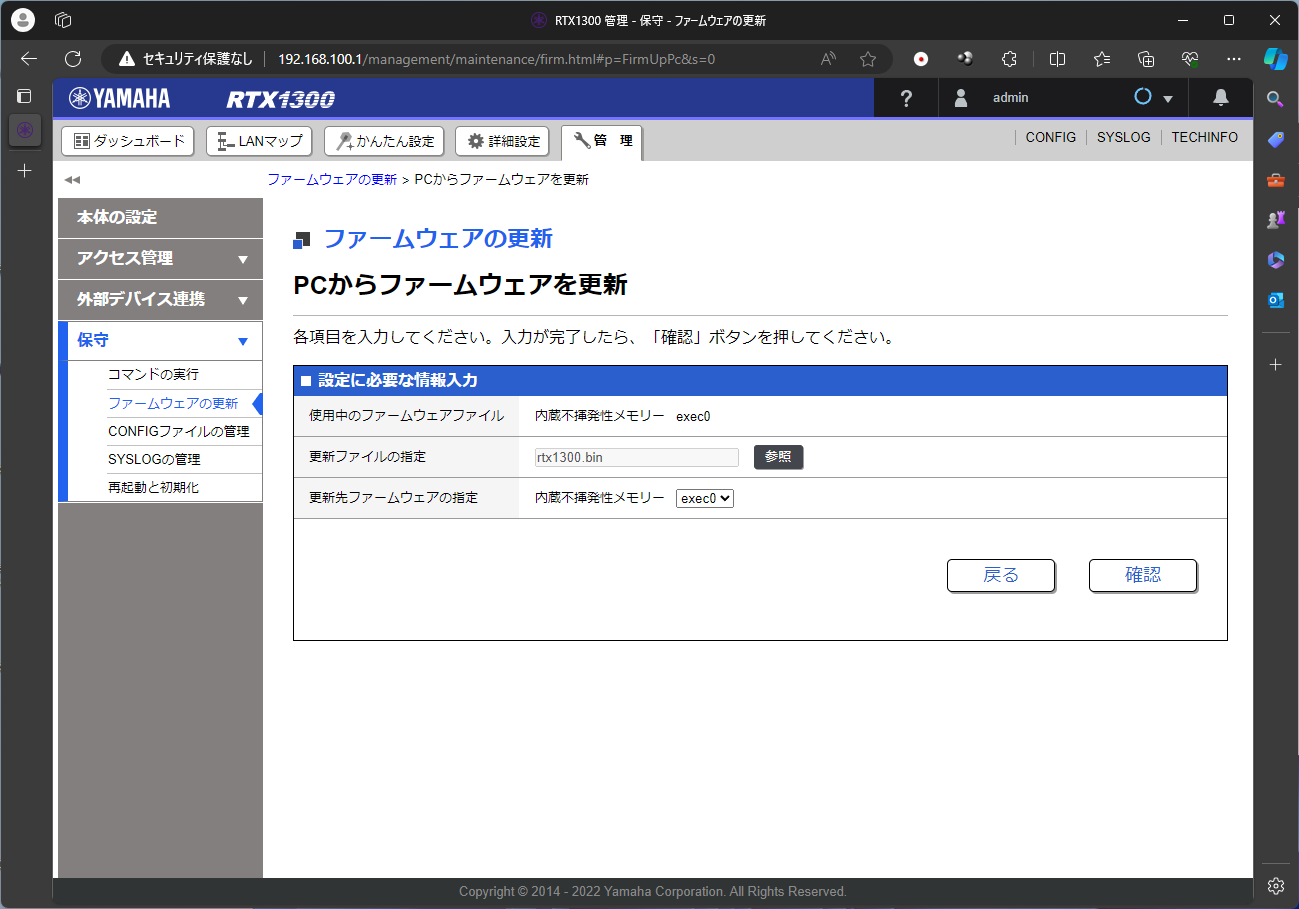Switch to 詳細設定 tab
1299x909 pixels.
[x=502, y=141]
